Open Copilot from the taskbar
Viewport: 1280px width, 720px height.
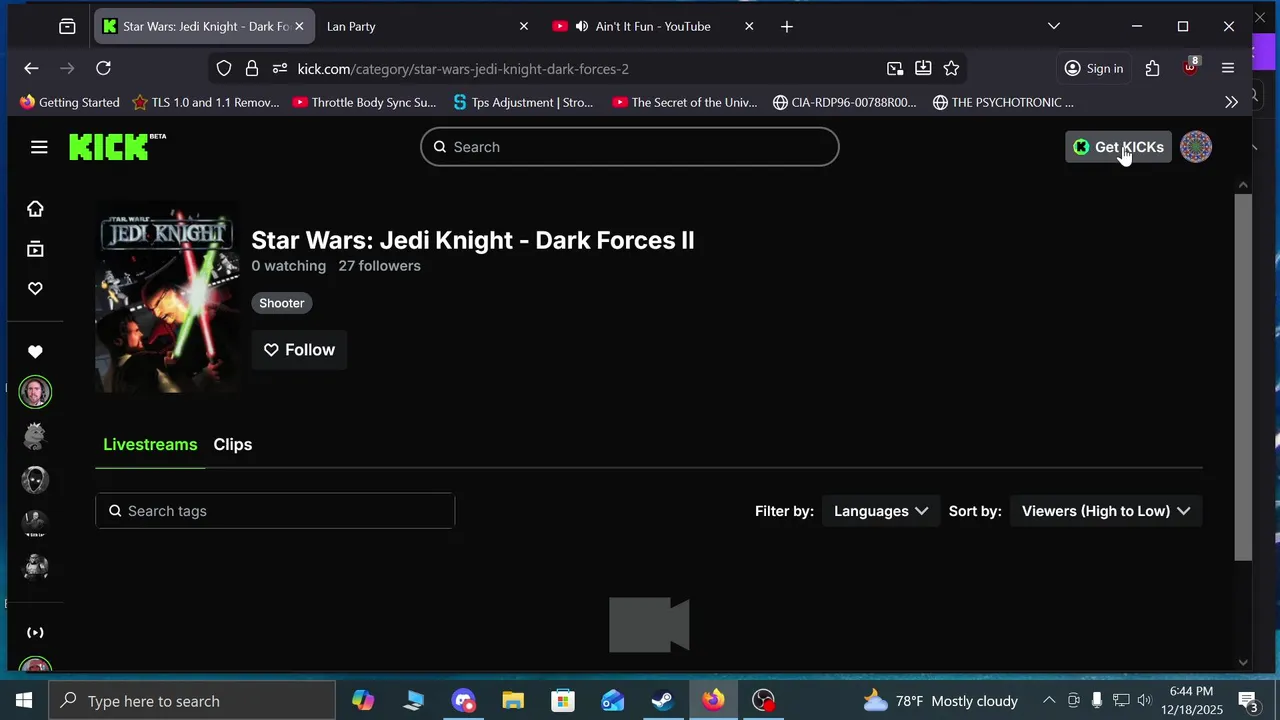(x=363, y=701)
